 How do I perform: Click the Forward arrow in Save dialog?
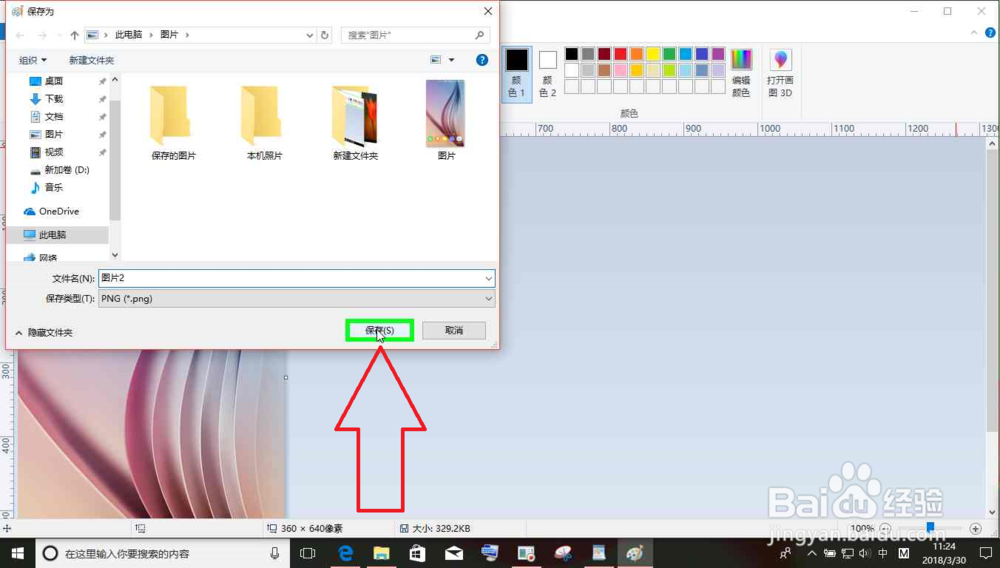point(42,35)
